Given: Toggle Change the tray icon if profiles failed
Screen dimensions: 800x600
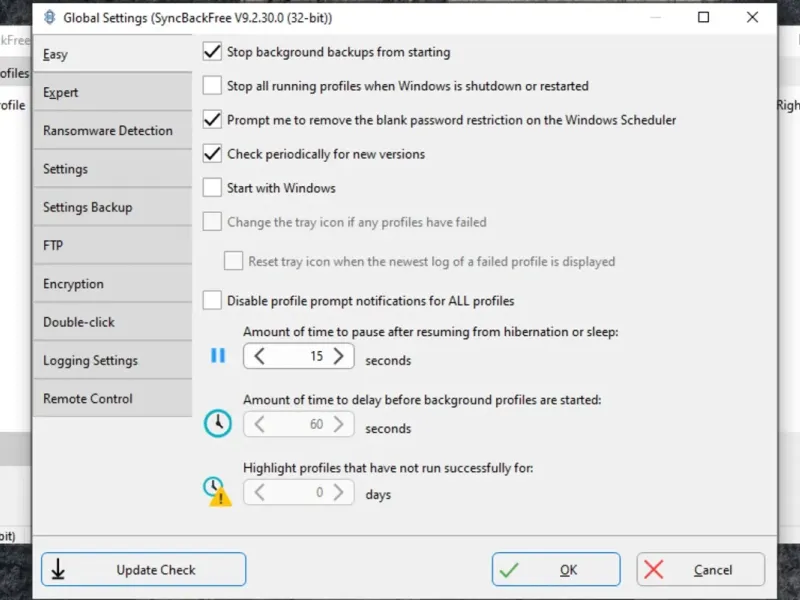Looking at the screenshot, I should pyautogui.click(x=212, y=222).
